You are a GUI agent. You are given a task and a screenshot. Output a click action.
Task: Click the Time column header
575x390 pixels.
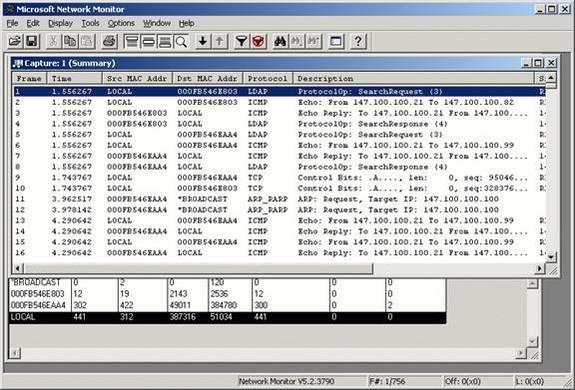(74, 78)
